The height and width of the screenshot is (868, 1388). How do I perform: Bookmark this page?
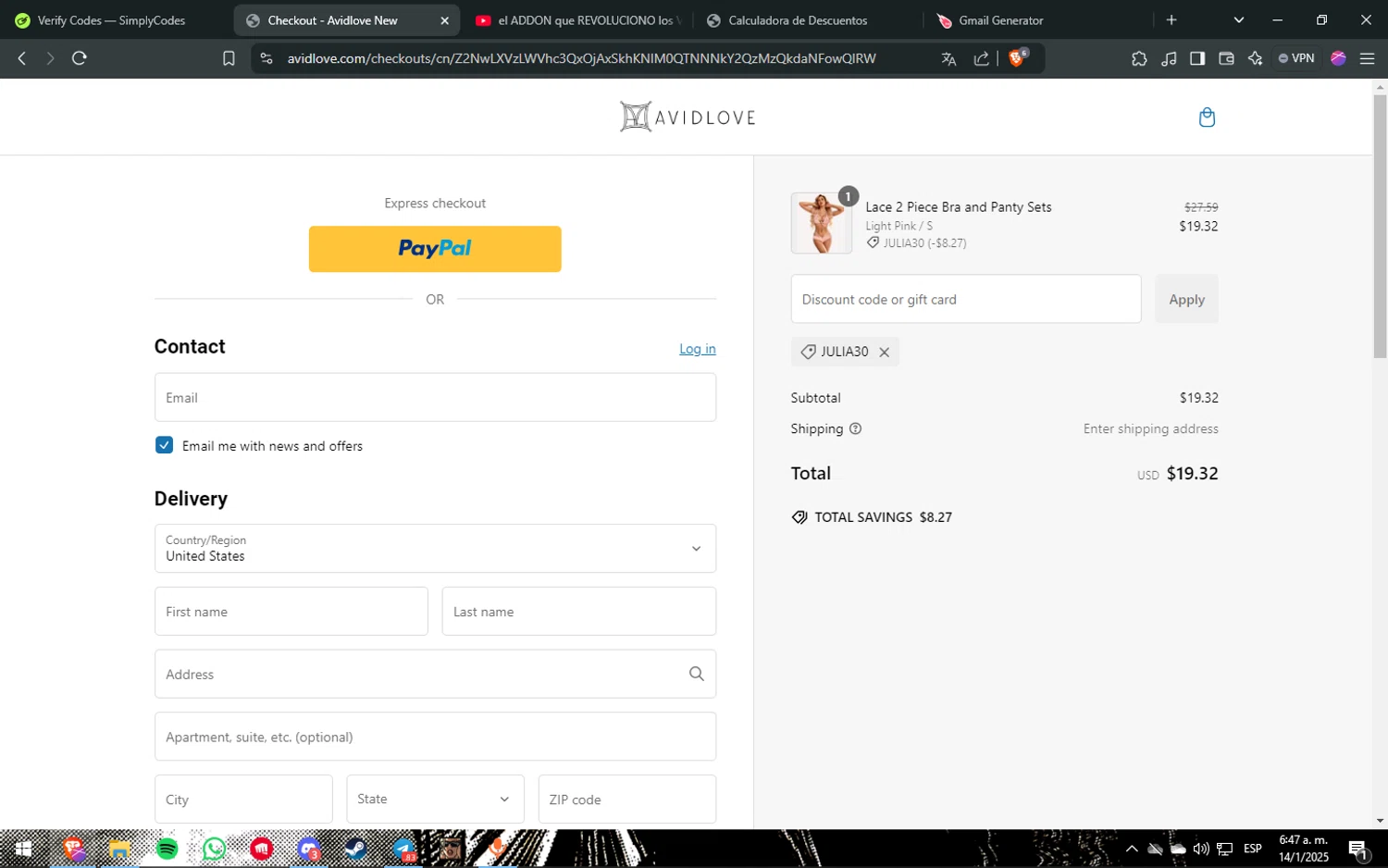tap(229, 58)
